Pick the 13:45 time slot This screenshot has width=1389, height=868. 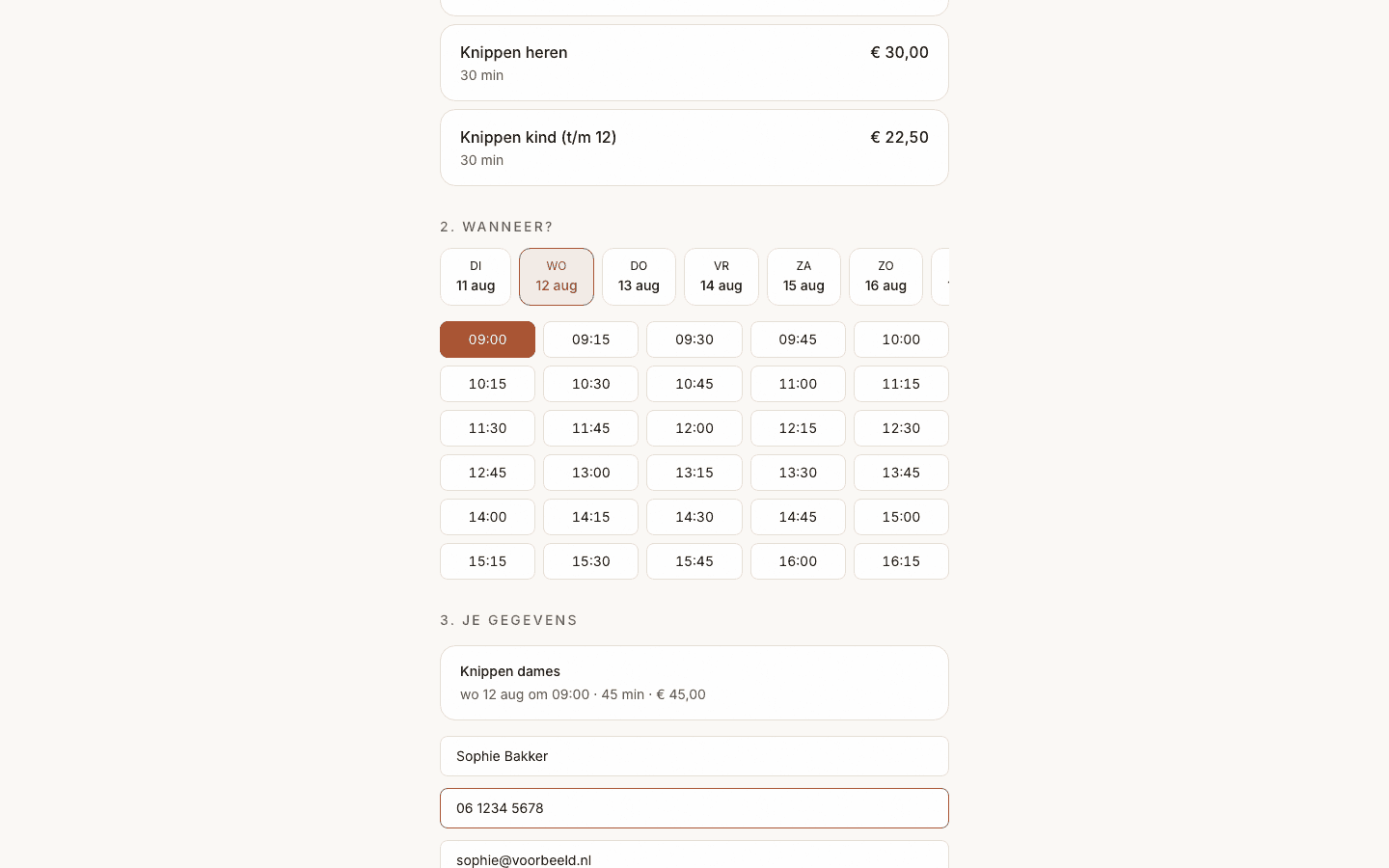901,473
